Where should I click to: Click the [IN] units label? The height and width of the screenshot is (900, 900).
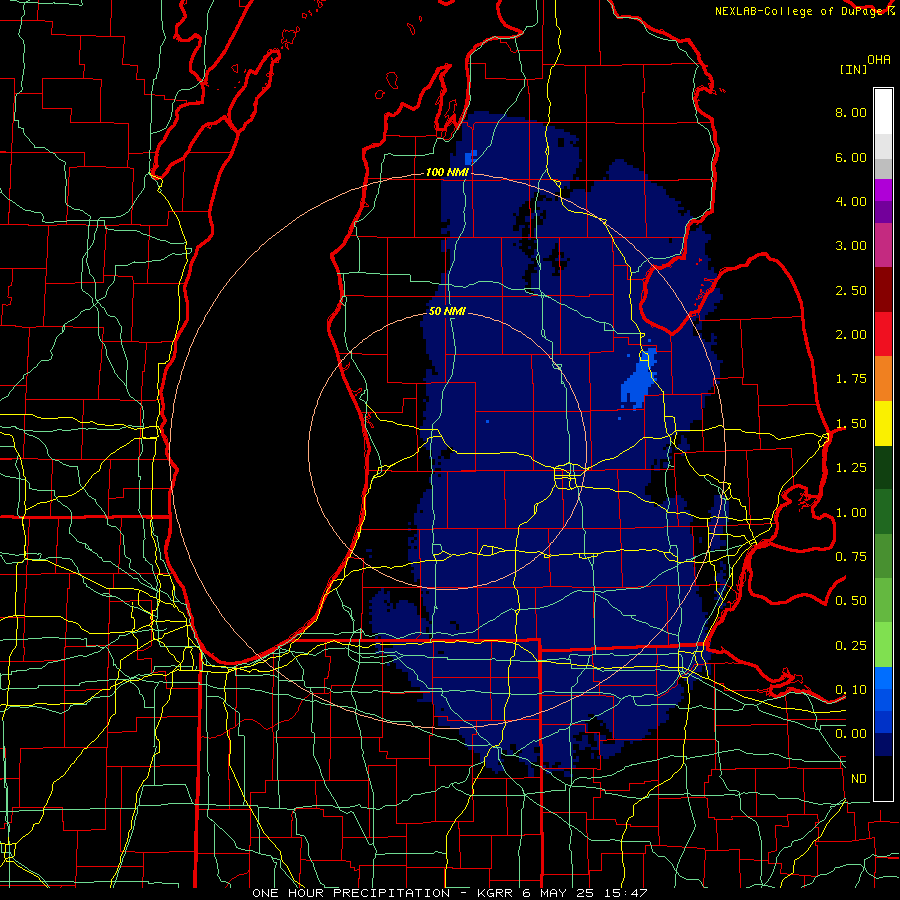pos(854,69)
